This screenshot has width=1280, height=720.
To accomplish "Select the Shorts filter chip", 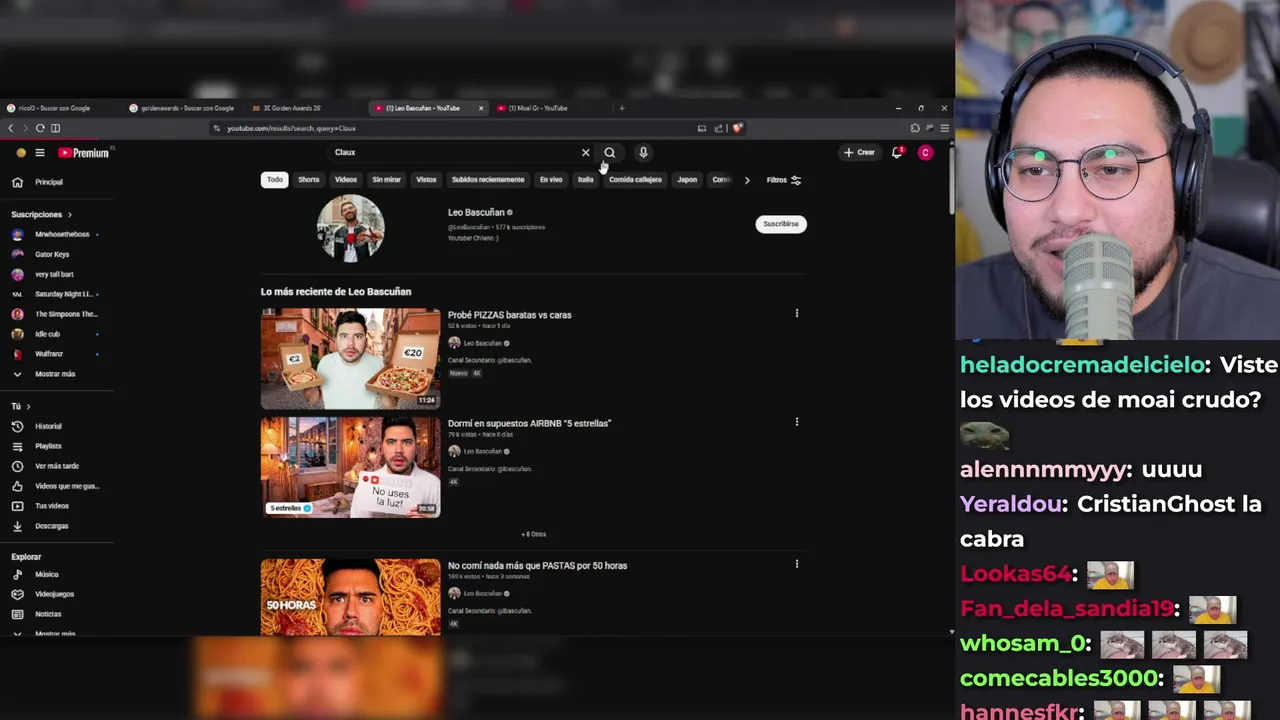I will 309,180.
